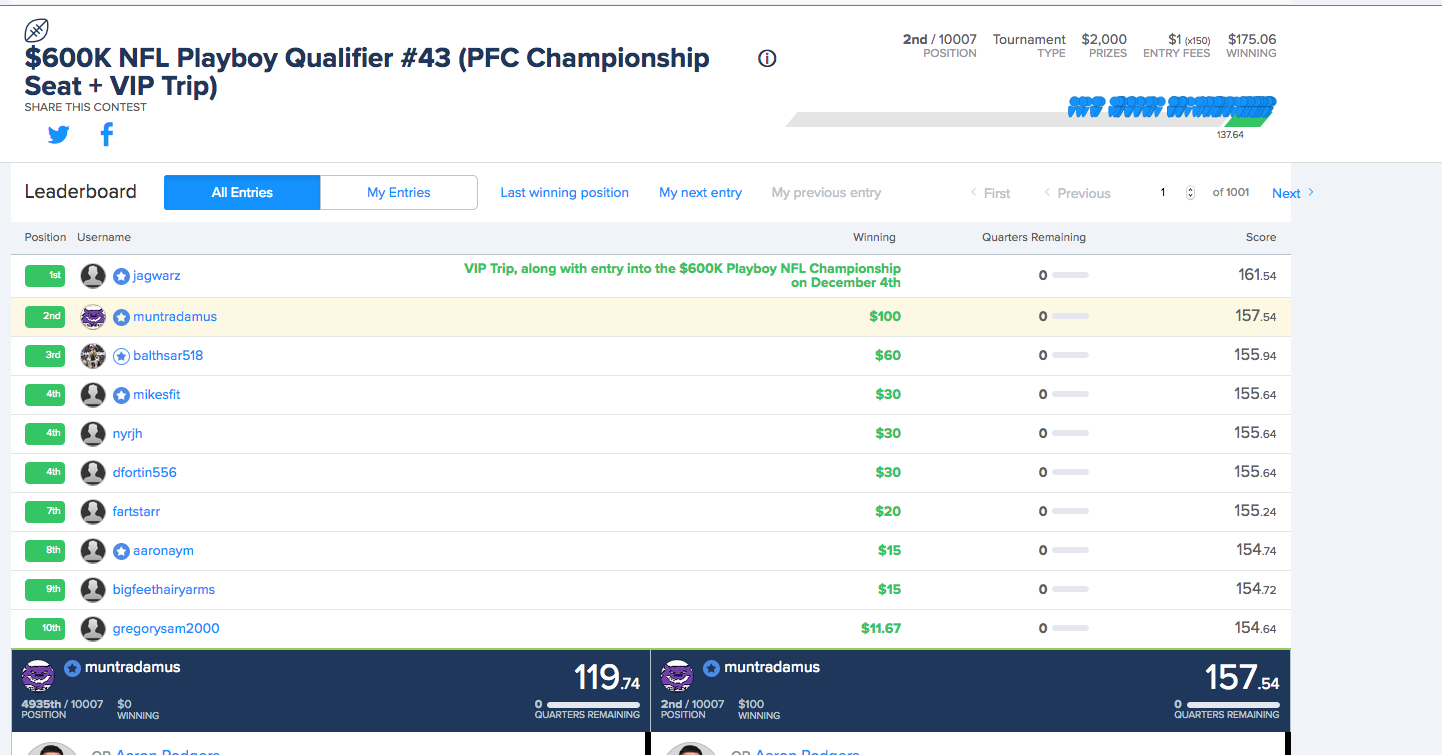Open jagwarz profile link

[x=157, y=276]
